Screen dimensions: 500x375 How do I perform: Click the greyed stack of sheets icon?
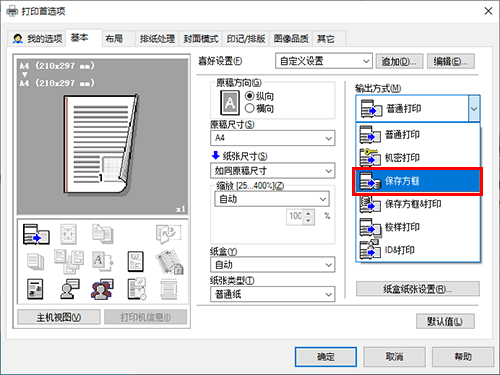tap(35, 261)
